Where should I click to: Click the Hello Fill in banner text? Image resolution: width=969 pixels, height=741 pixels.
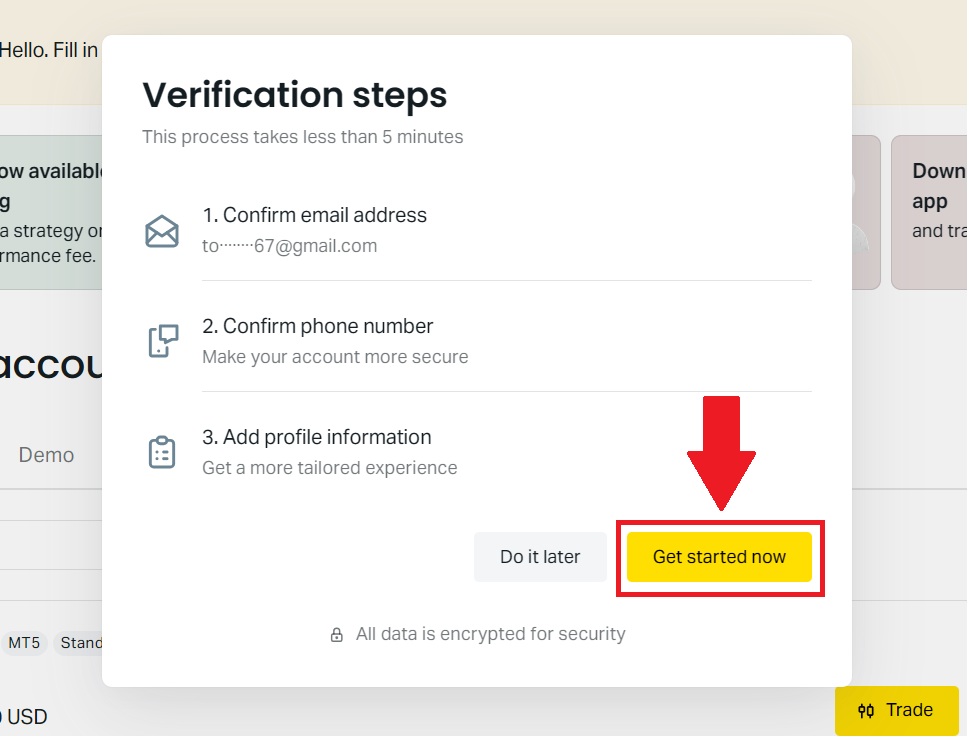click(48, 49)
